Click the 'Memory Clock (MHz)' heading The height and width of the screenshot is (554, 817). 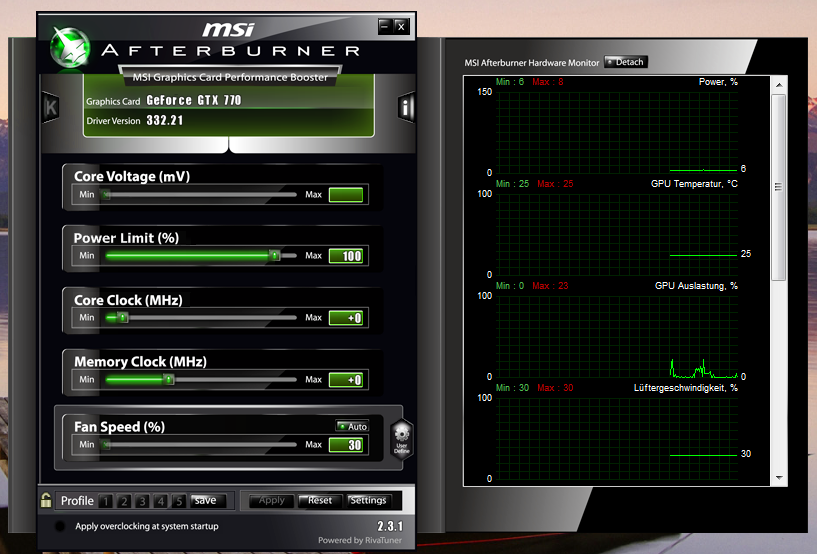click(140, 362)
